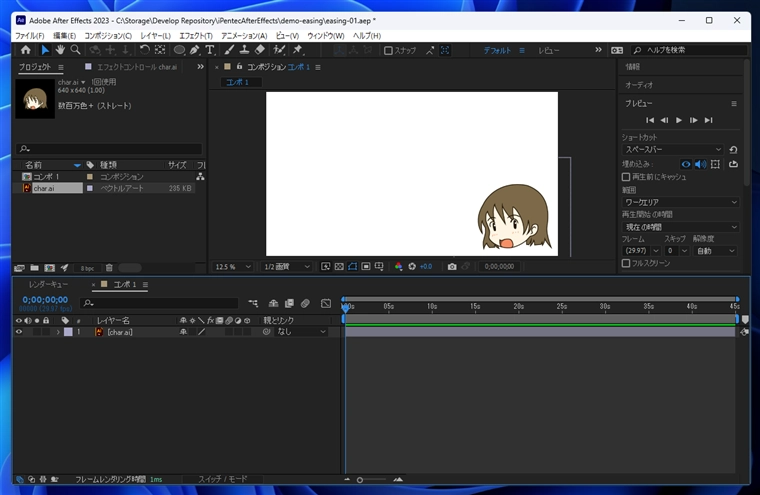Open the 編集(E) menu
Viewport: 760px width, 495px height.
[64, 36]
